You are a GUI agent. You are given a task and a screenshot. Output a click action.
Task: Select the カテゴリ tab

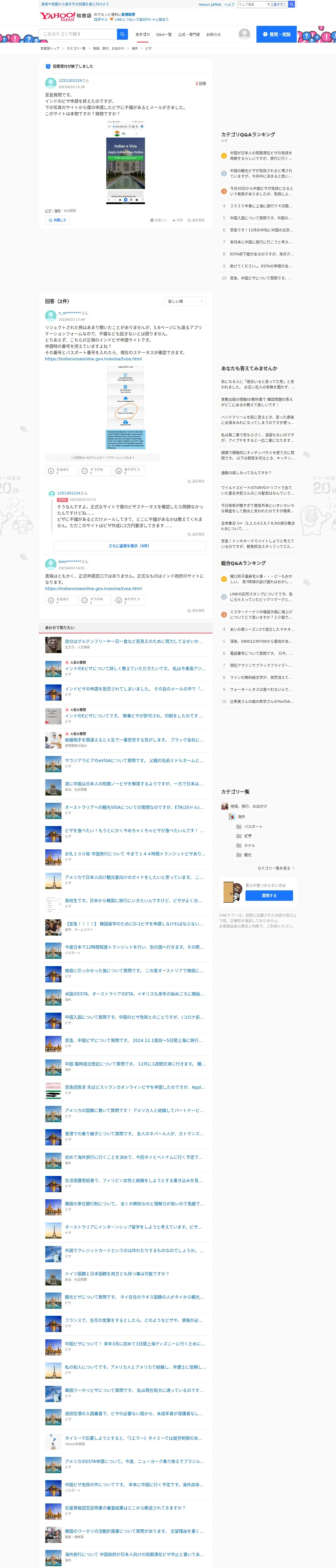142,35
